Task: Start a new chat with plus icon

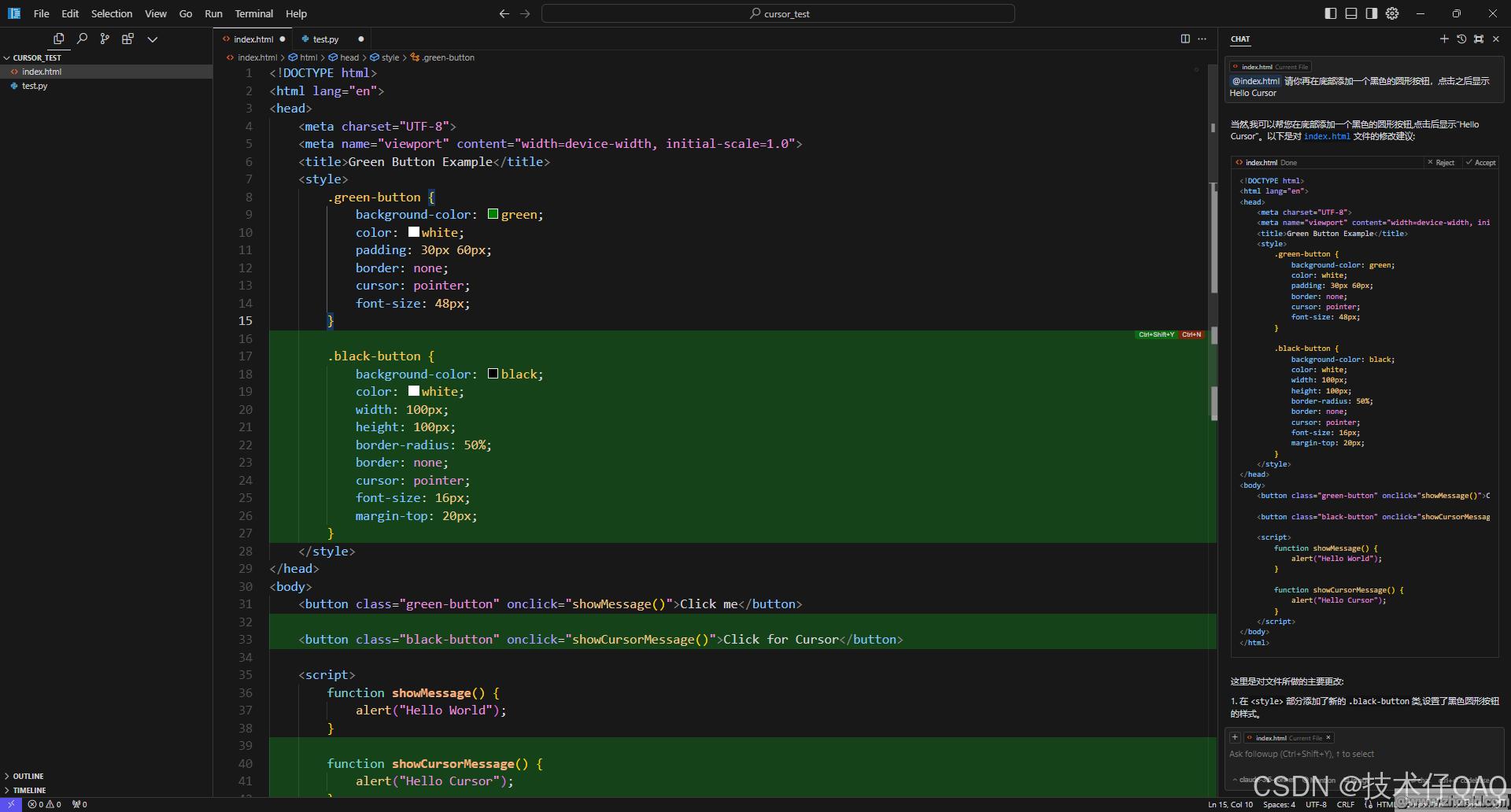Action: (1444, 39)
